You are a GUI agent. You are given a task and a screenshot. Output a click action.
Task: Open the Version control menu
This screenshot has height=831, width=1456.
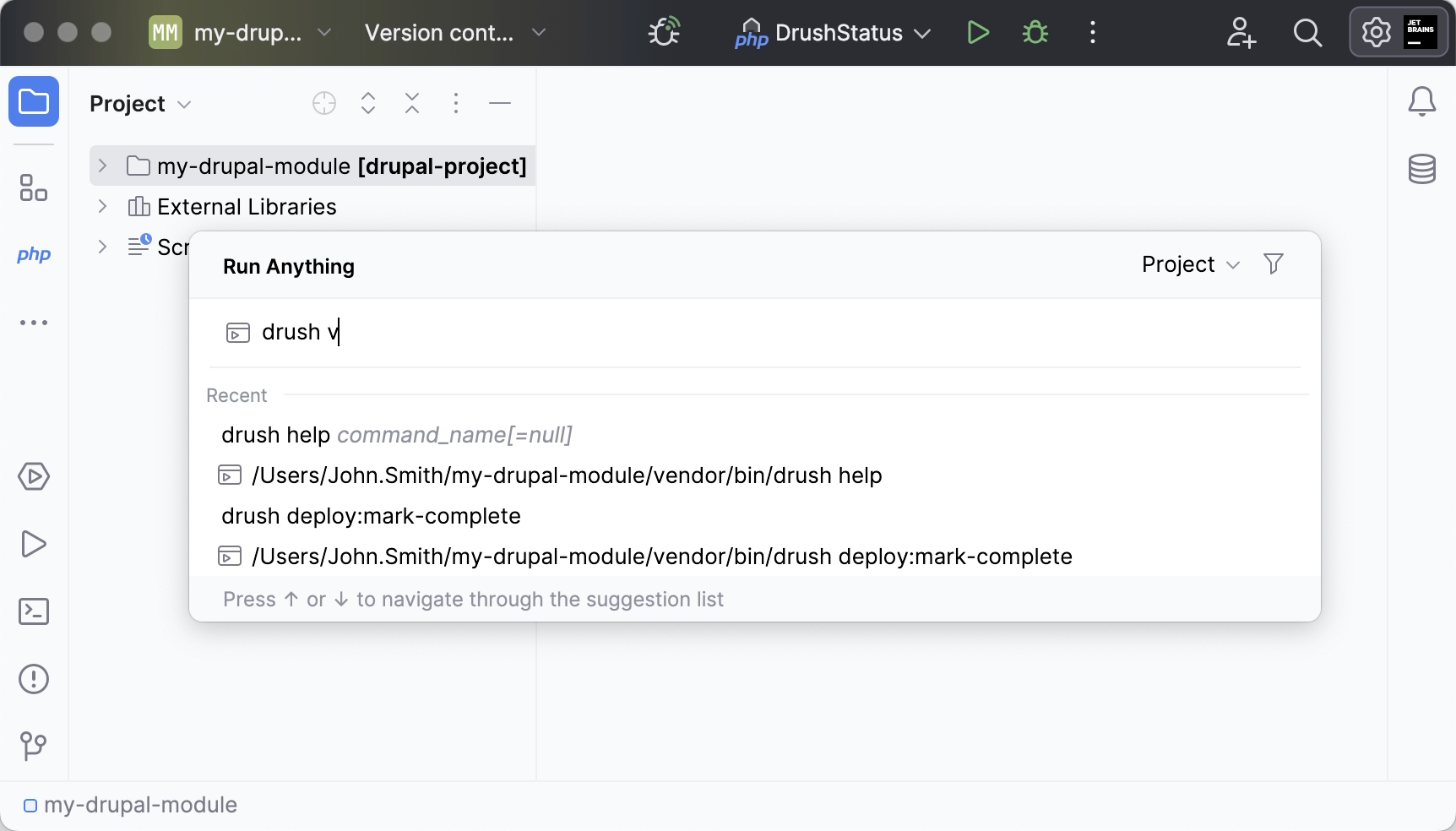[x=455, y=33]
